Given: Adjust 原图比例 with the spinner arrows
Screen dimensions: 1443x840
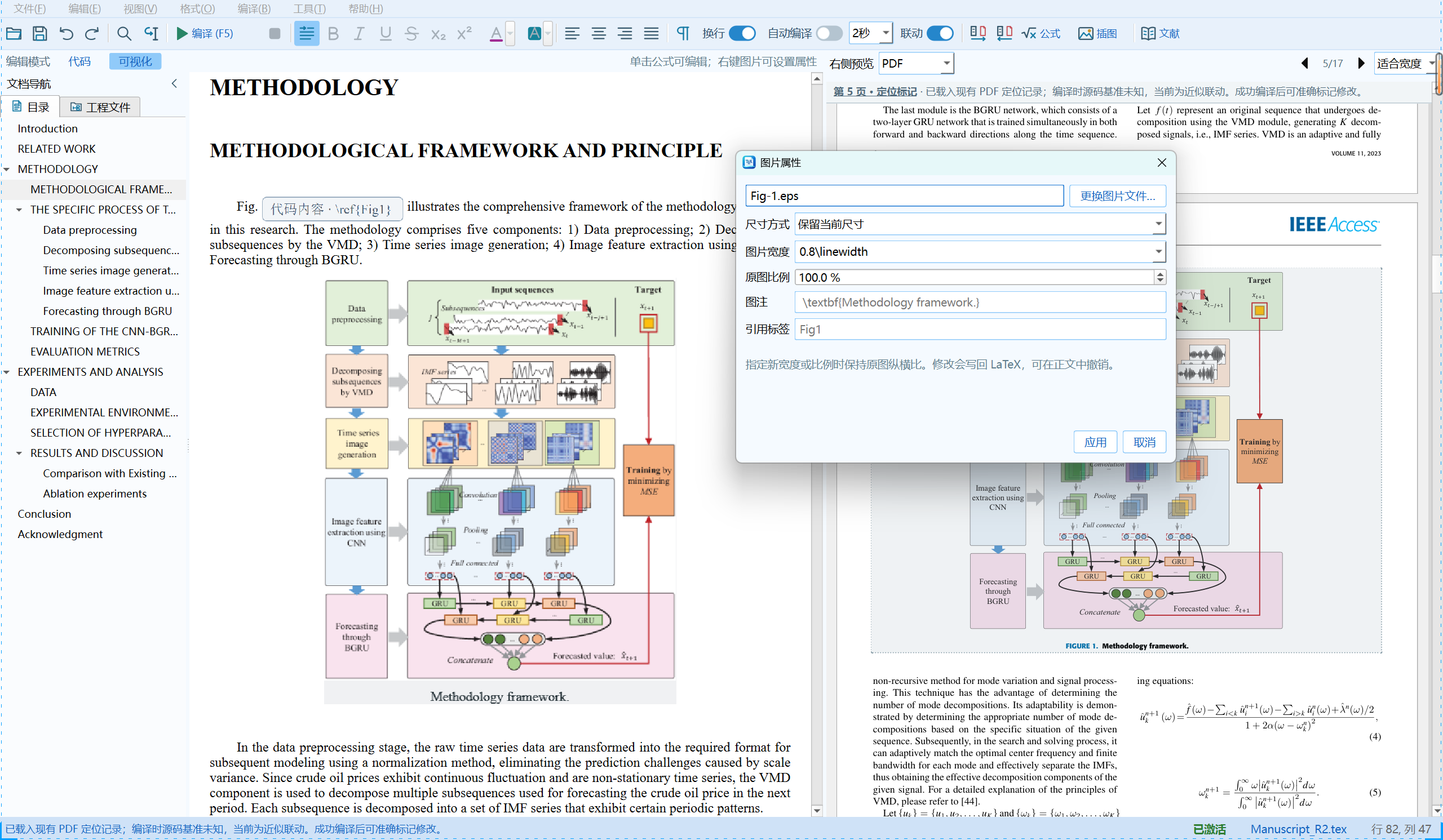Looking at the screenshot, I should (x=1160, y=277).
